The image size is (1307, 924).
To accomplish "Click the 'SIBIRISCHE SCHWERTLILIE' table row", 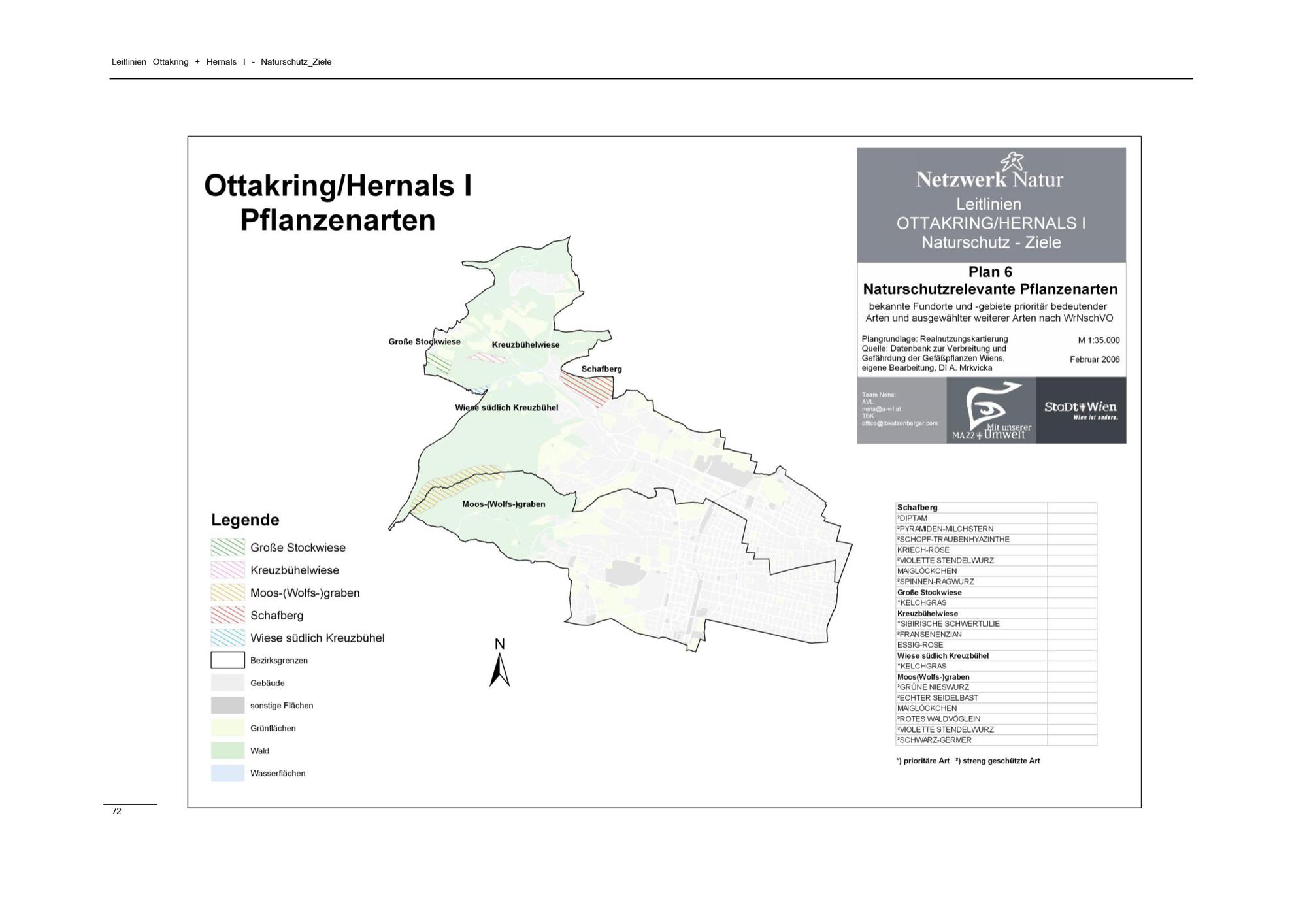I will (x=996, y=623).
